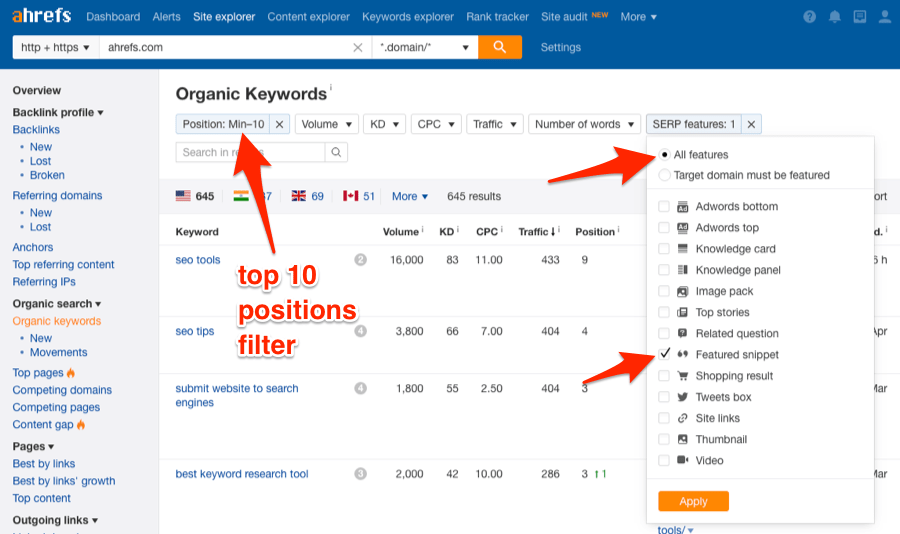This screenshot has width=900, height=534.
Task: Click SERP features badge for seo tips
Action: (360, 331)
